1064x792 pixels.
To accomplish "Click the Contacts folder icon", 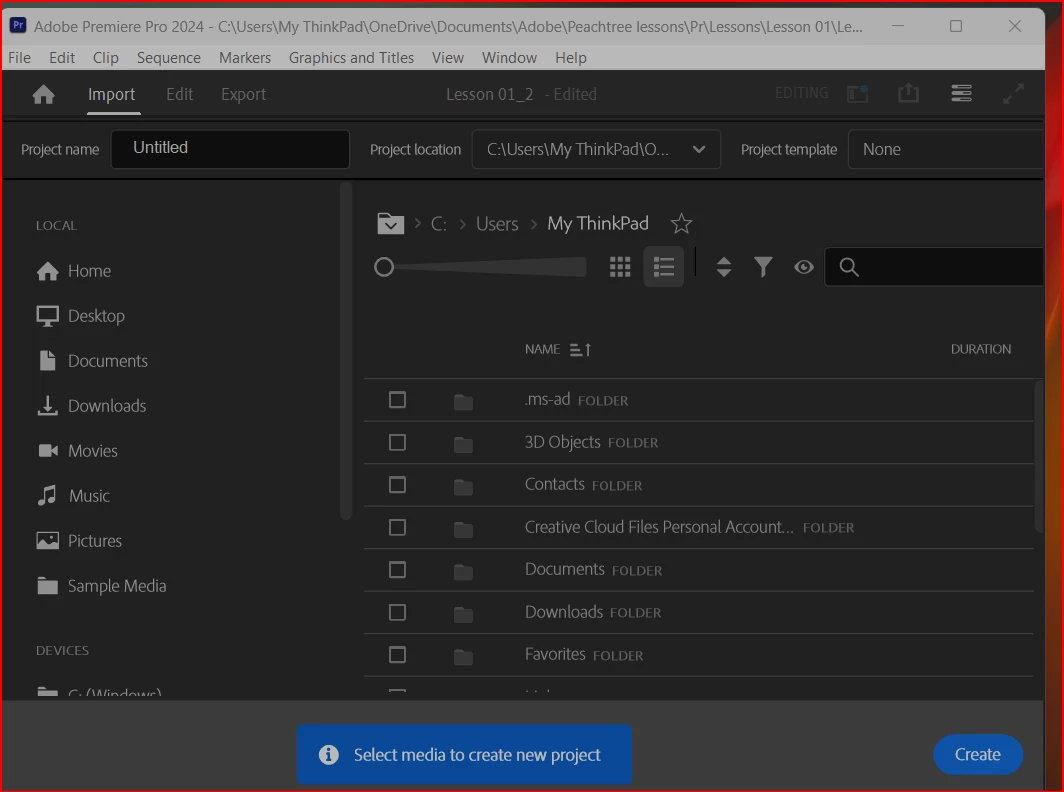I will (x=463, y=487).
